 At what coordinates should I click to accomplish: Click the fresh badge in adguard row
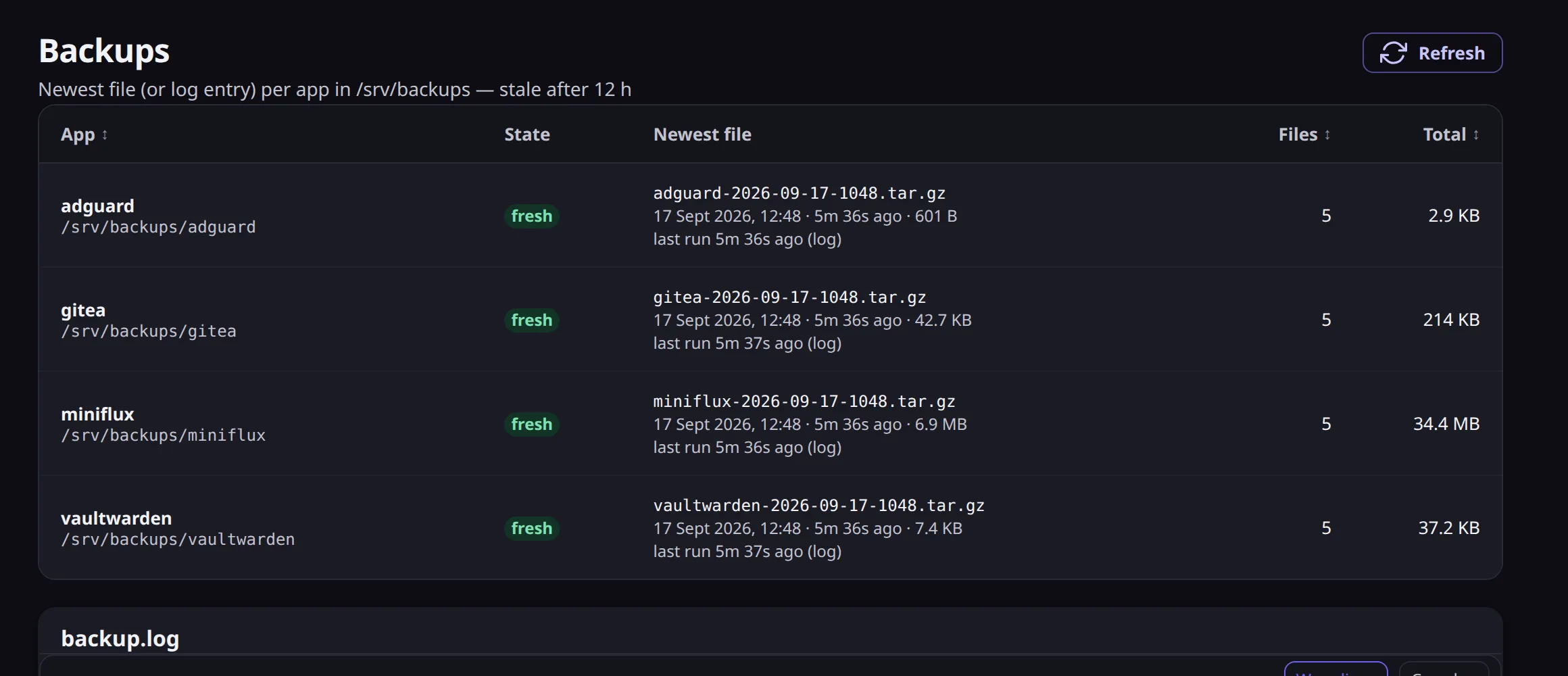pos(532,216)
